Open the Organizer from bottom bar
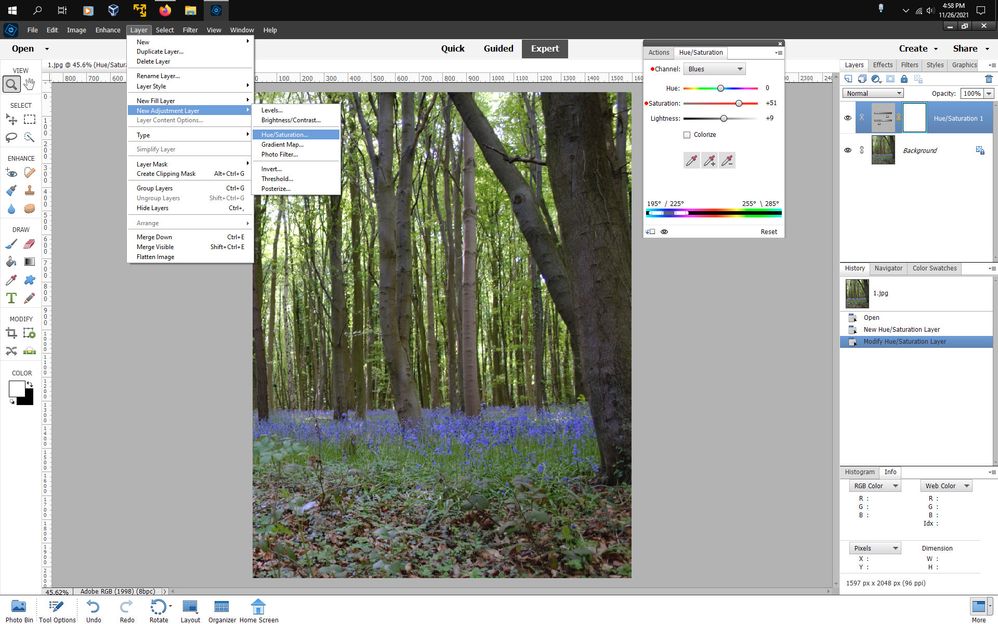The height and width of the screenshot is (624, 998). 221,608
